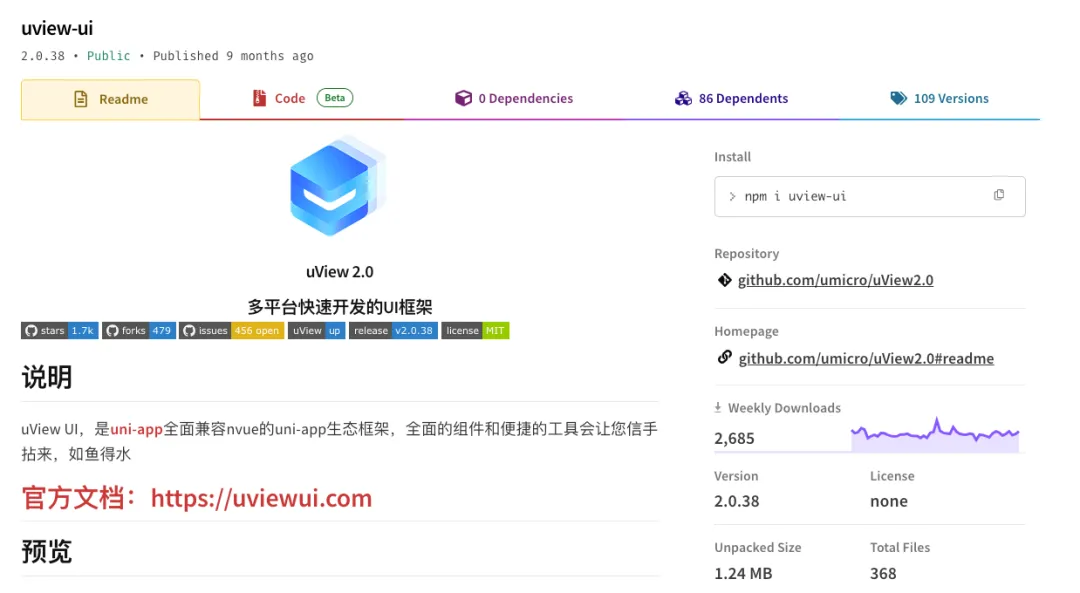The height and width of the screenshot is (593, 1080).
Task: Click the weekly downloads arrow icon
Action: [x=718, y=408]
